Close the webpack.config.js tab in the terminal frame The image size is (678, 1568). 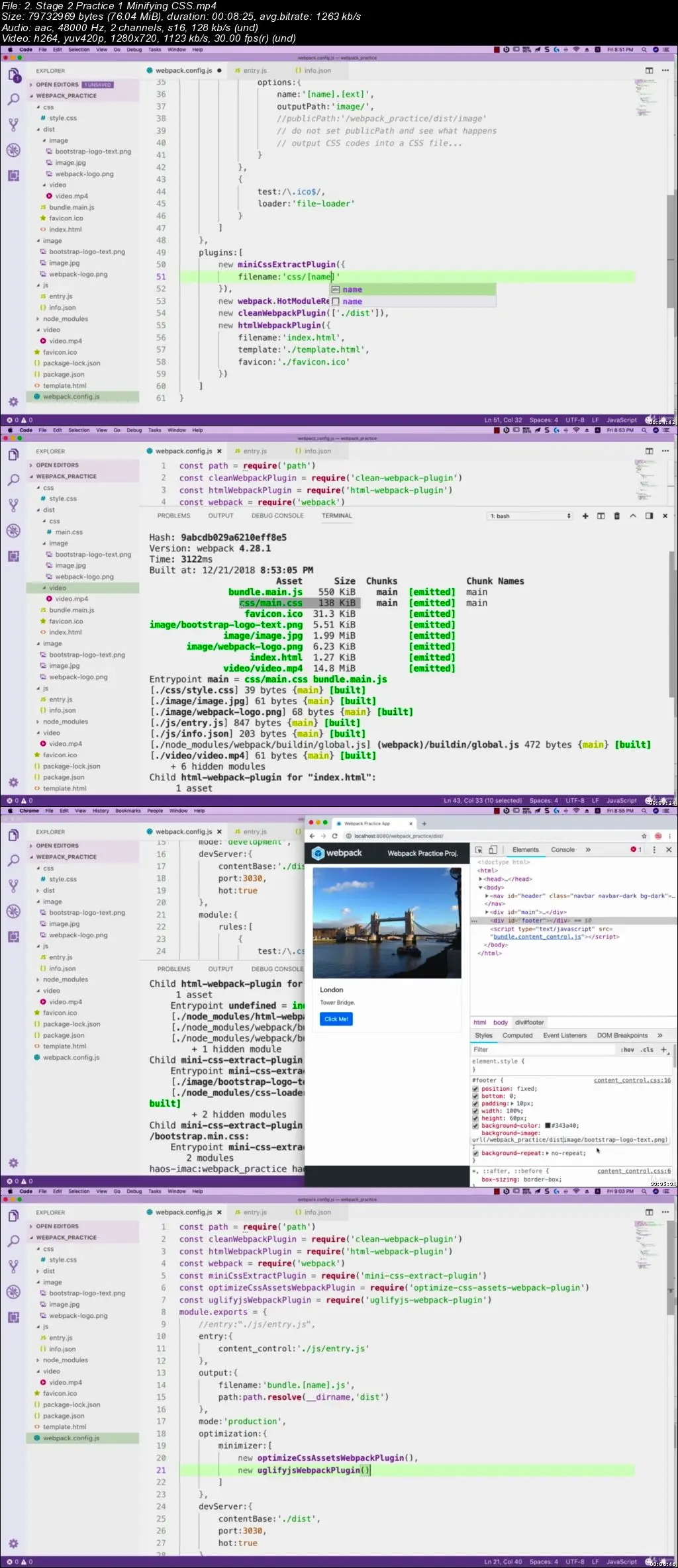coord(219,451)
